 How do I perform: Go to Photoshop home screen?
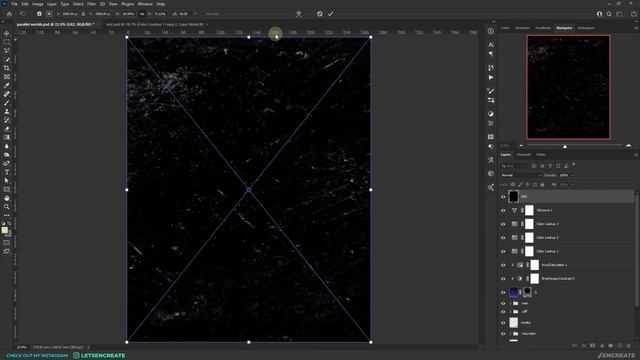[9, 14]
